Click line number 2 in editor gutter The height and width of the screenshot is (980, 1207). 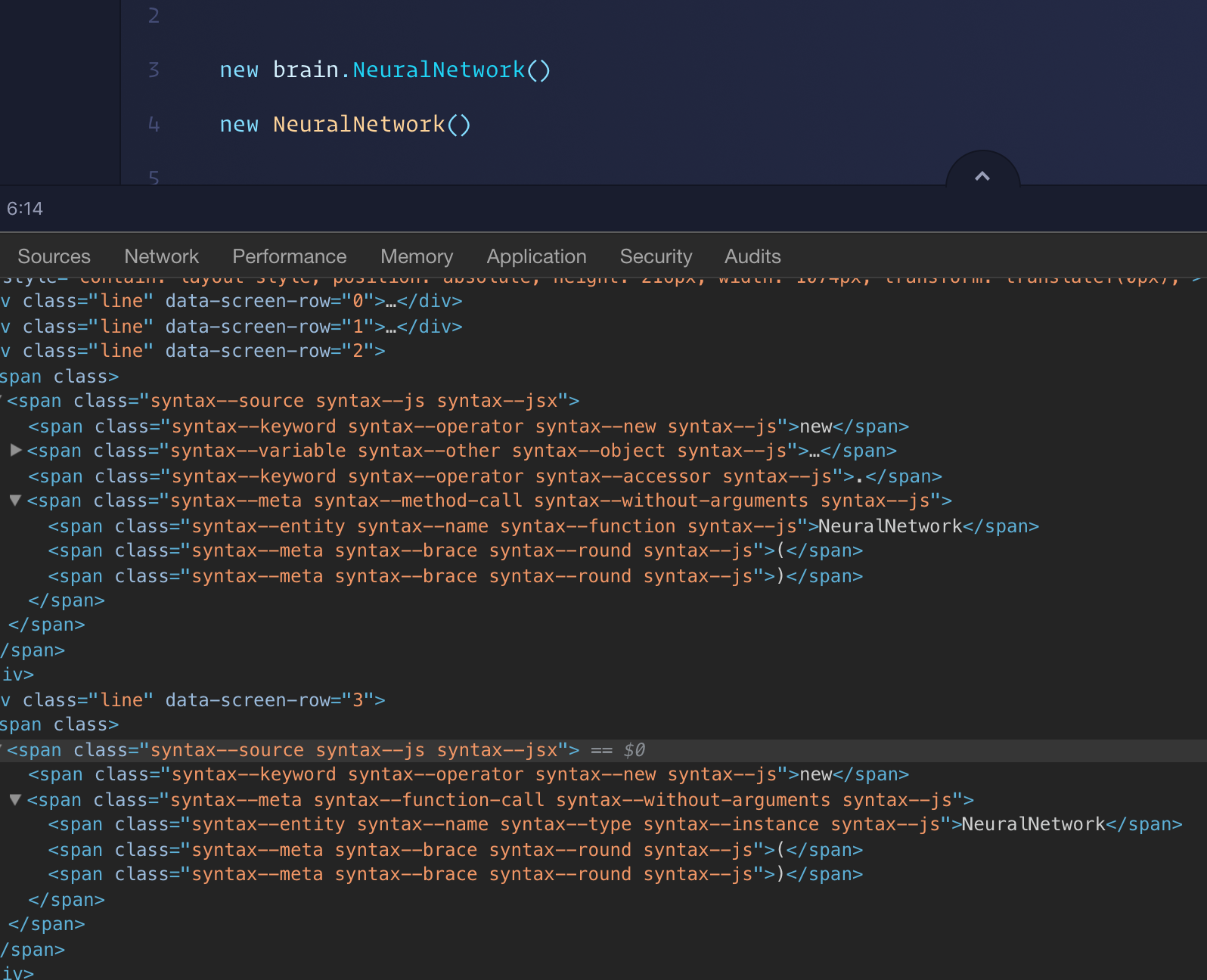154,15
